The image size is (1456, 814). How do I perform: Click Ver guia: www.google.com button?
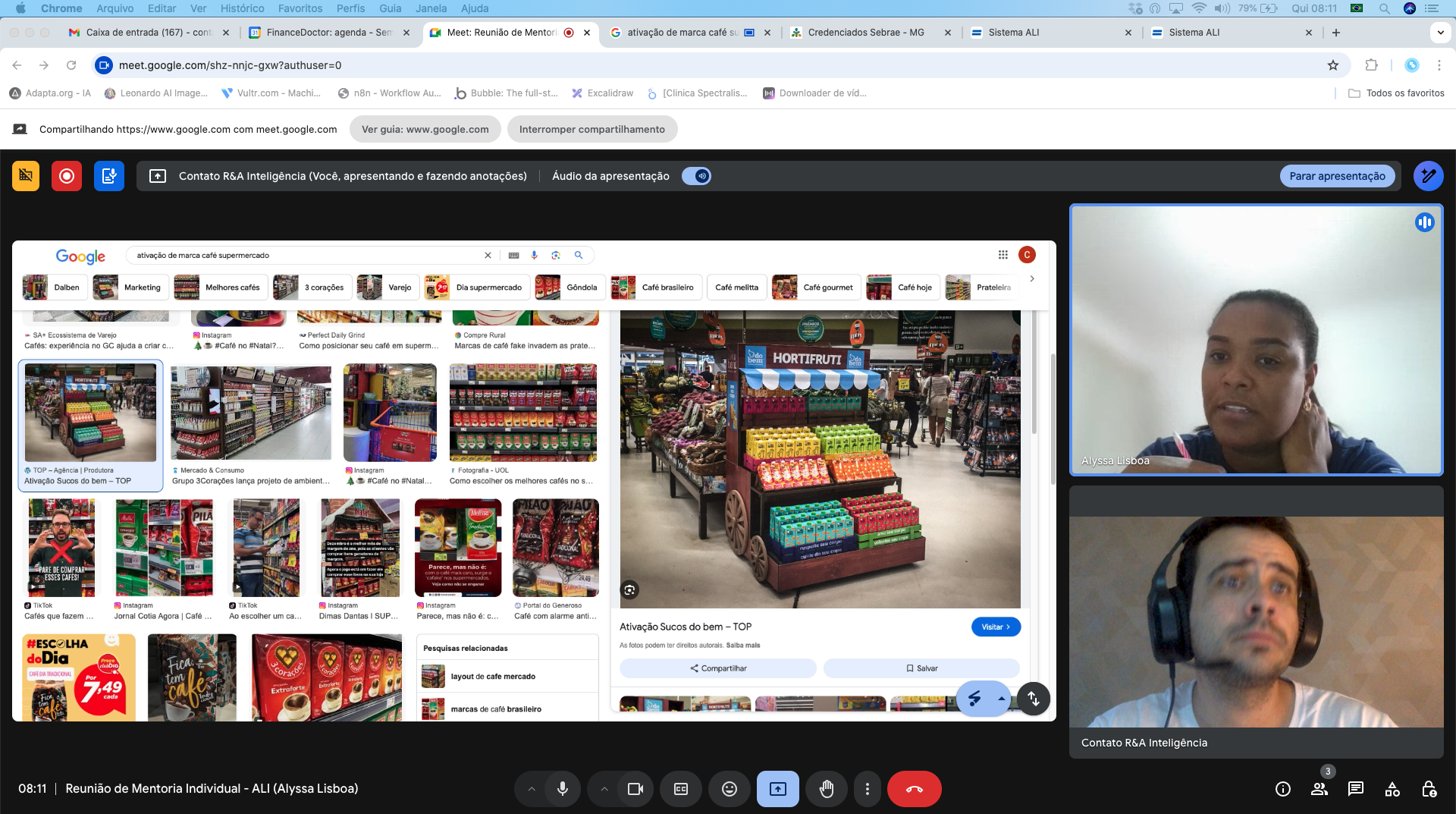[x=425, y=130]
